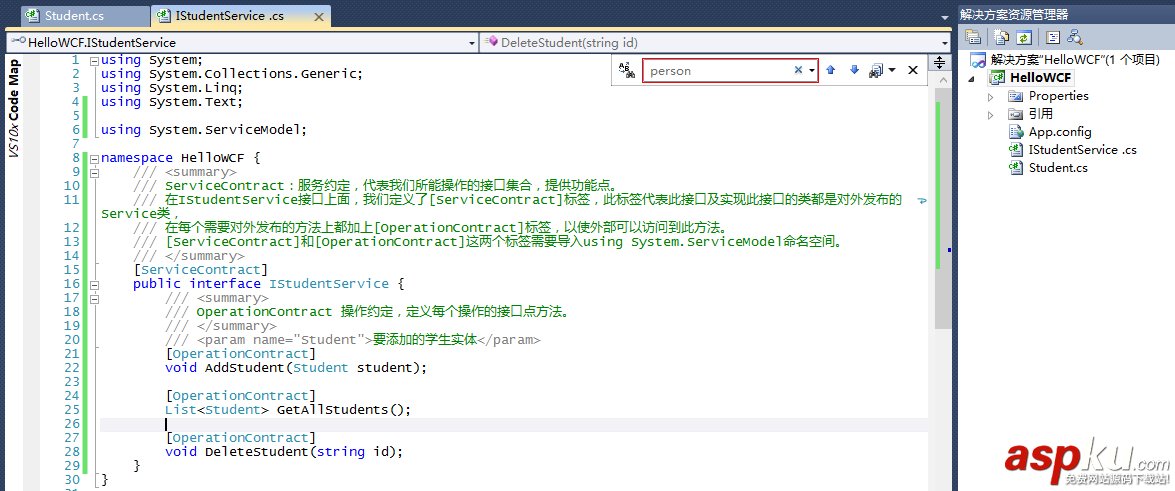
Task: Toggle the find/replace mode icon in find bar
Action: [626, 70]
